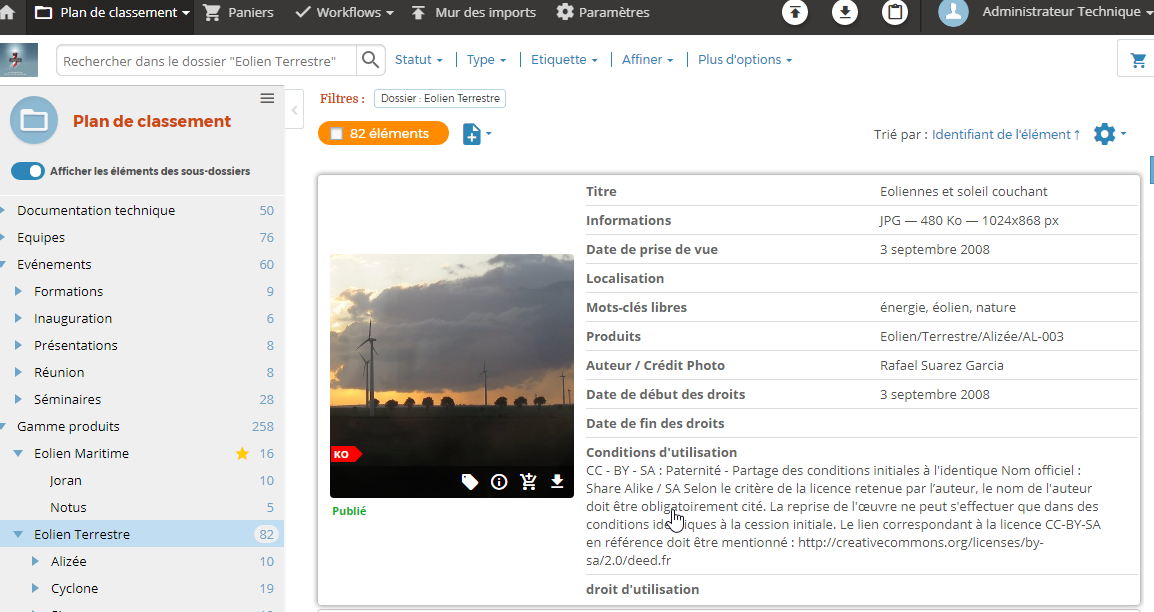Collapse the Eolien Terrestre folder arrow

coord(18,535)
